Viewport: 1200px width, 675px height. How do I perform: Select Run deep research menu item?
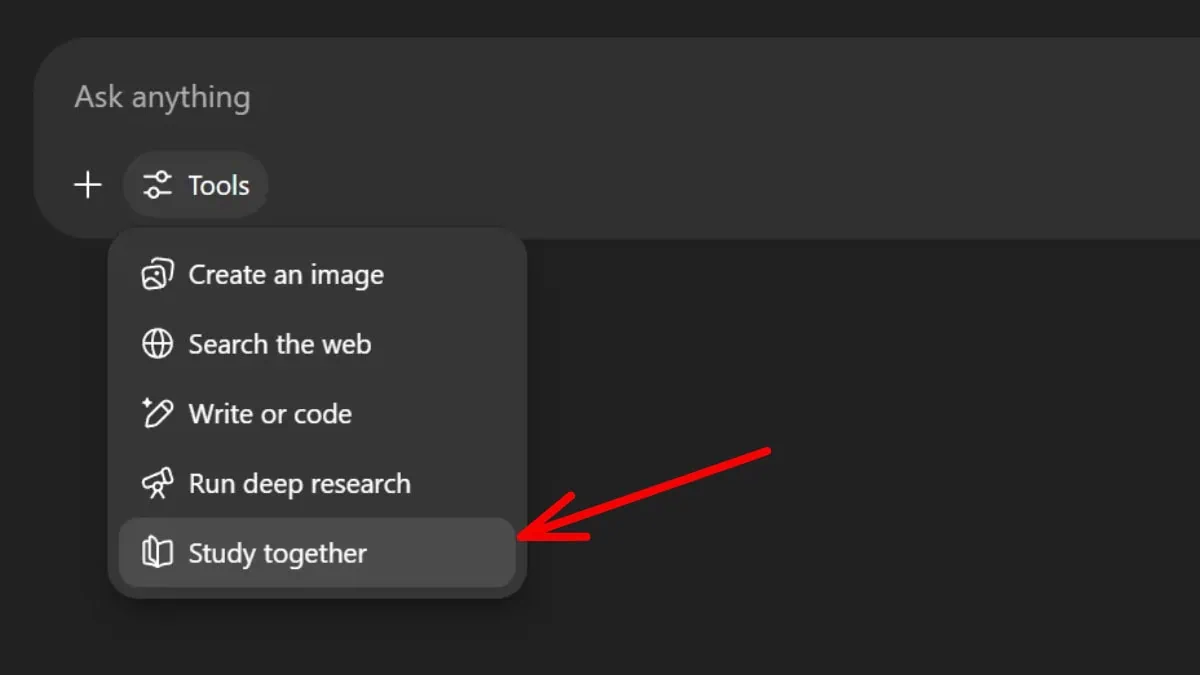[300, 484]
